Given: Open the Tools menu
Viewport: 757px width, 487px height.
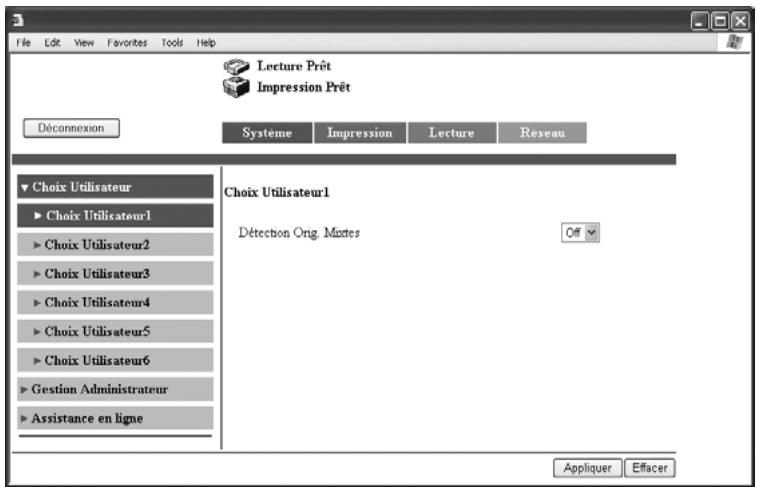Looking at the screenshot, I should point(172,42).
